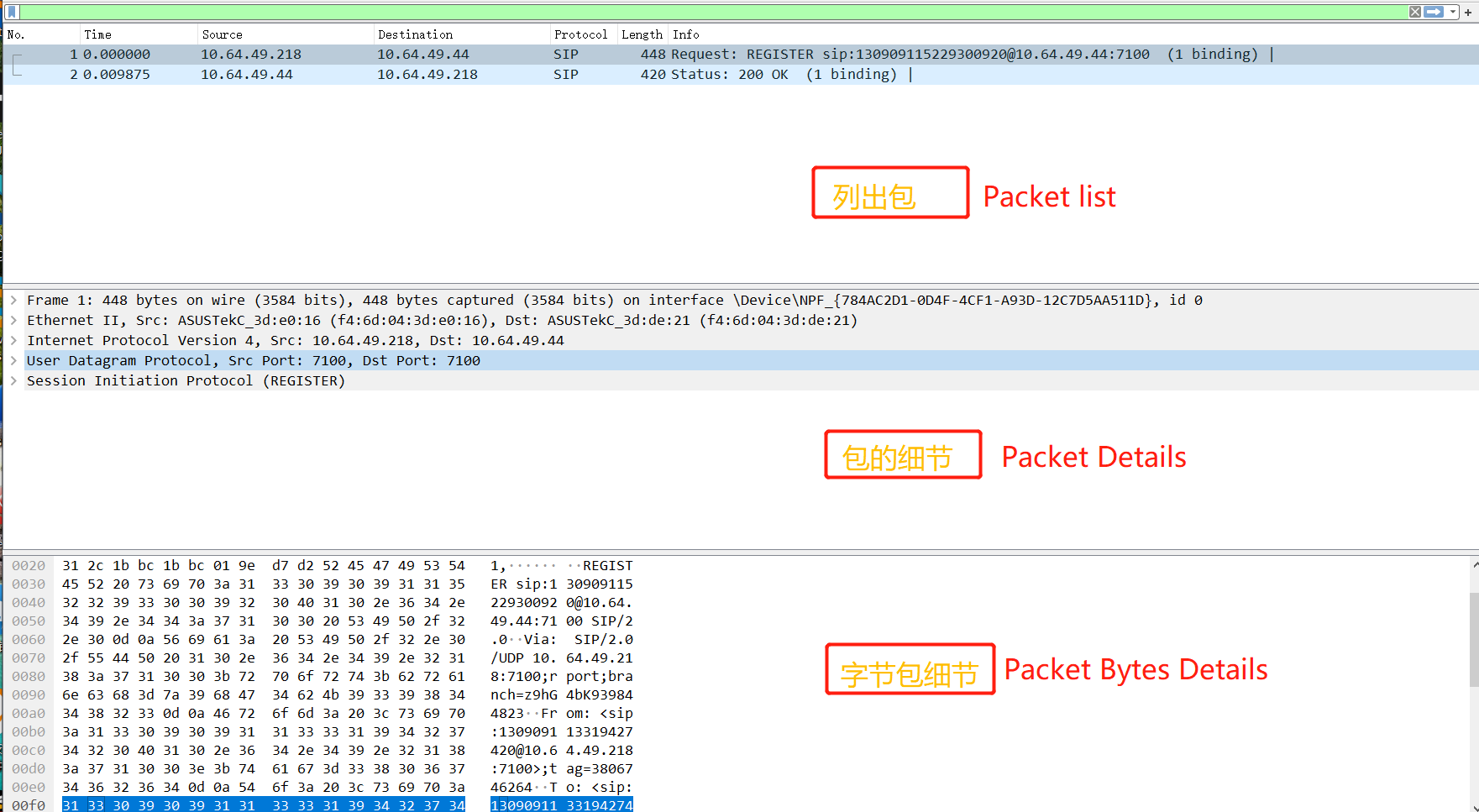
Task: Sort packets by the Protocol column header
Action: point(584,34)
